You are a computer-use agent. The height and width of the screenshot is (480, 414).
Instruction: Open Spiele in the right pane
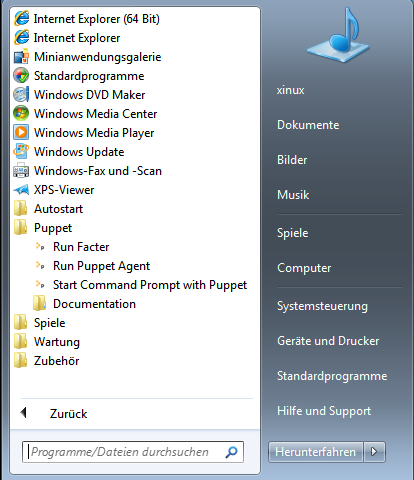click(292, 233)
